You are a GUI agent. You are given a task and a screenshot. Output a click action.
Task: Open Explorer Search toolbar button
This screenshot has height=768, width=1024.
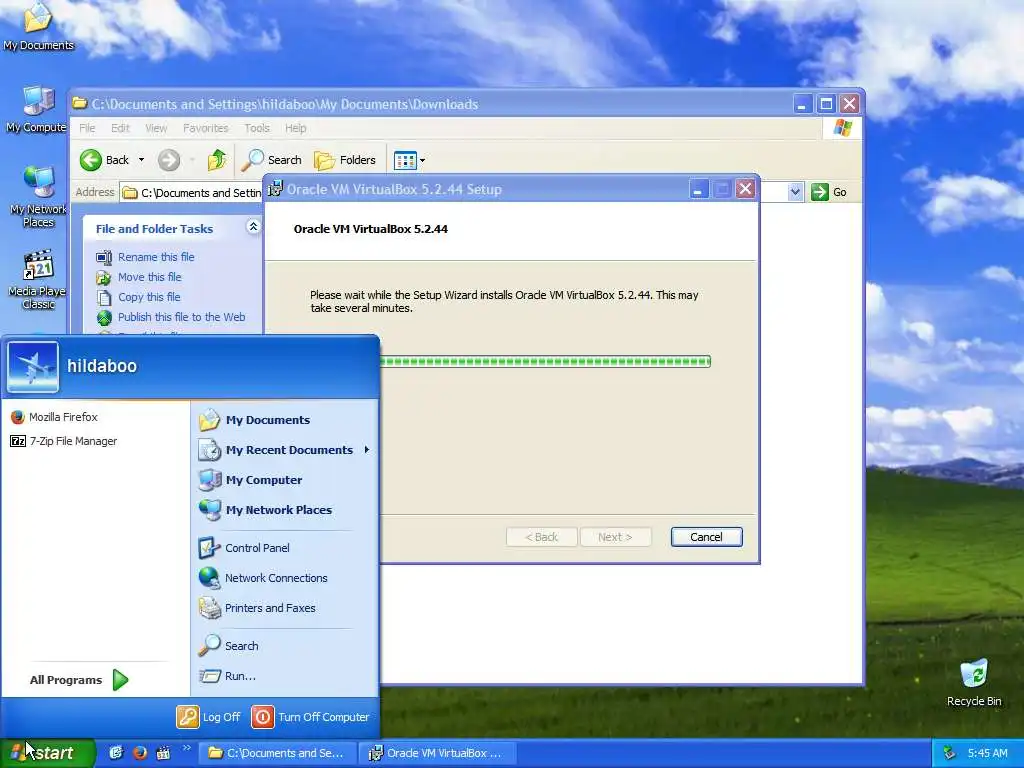(272, 160)
